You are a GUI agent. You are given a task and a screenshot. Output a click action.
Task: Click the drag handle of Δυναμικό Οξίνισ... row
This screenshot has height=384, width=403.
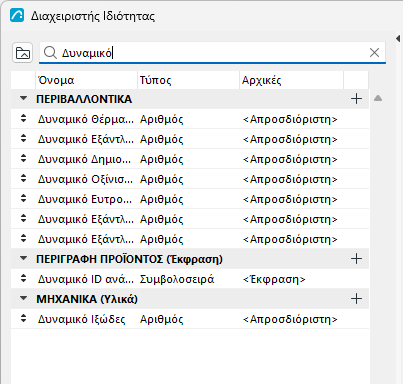pyautogui.click(x=23, y=178)
